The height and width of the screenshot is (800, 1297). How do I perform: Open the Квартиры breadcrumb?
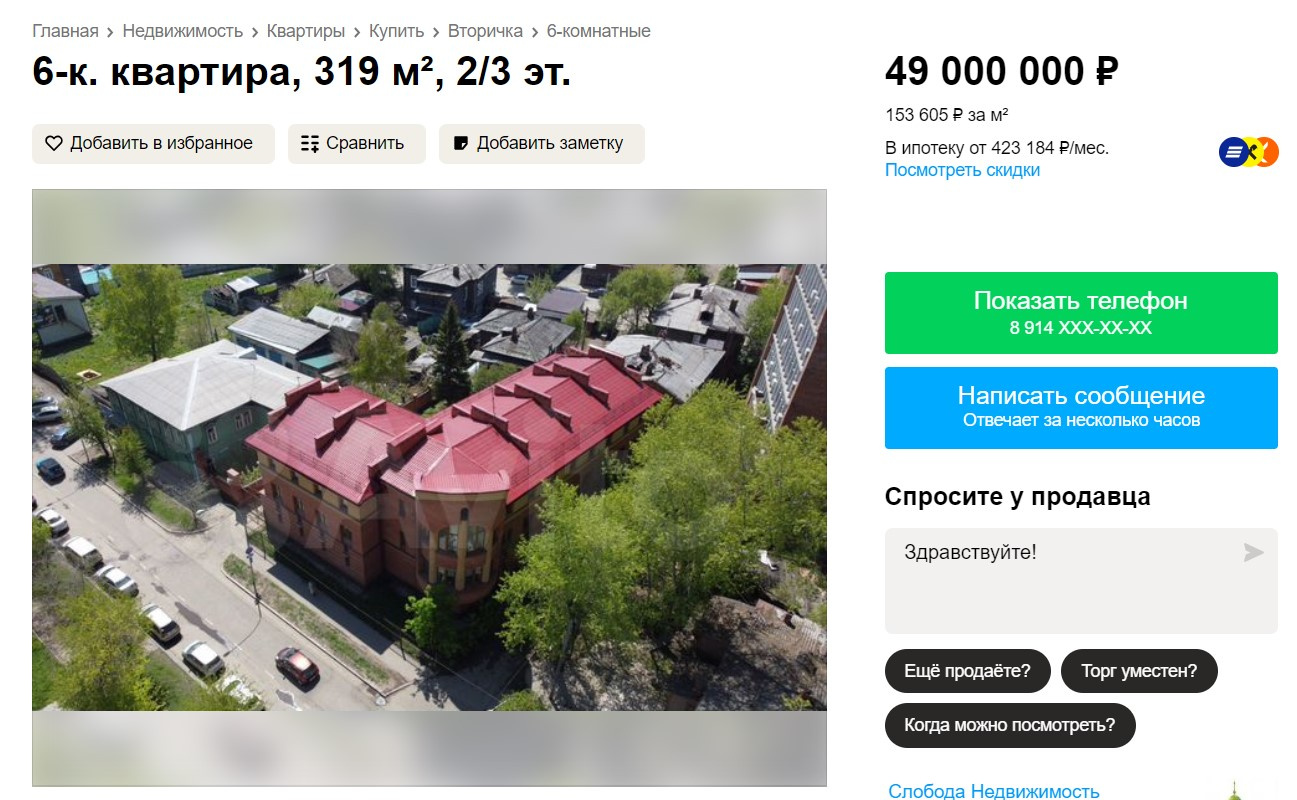(306, 31)
